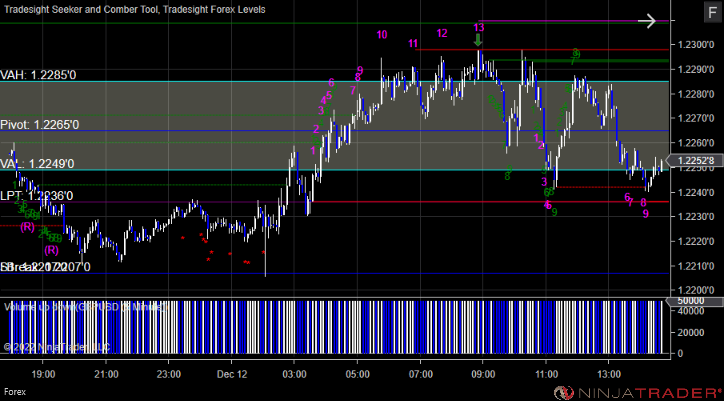
Task: Click the 13:00 time axis label
Action: click(609, 373)
